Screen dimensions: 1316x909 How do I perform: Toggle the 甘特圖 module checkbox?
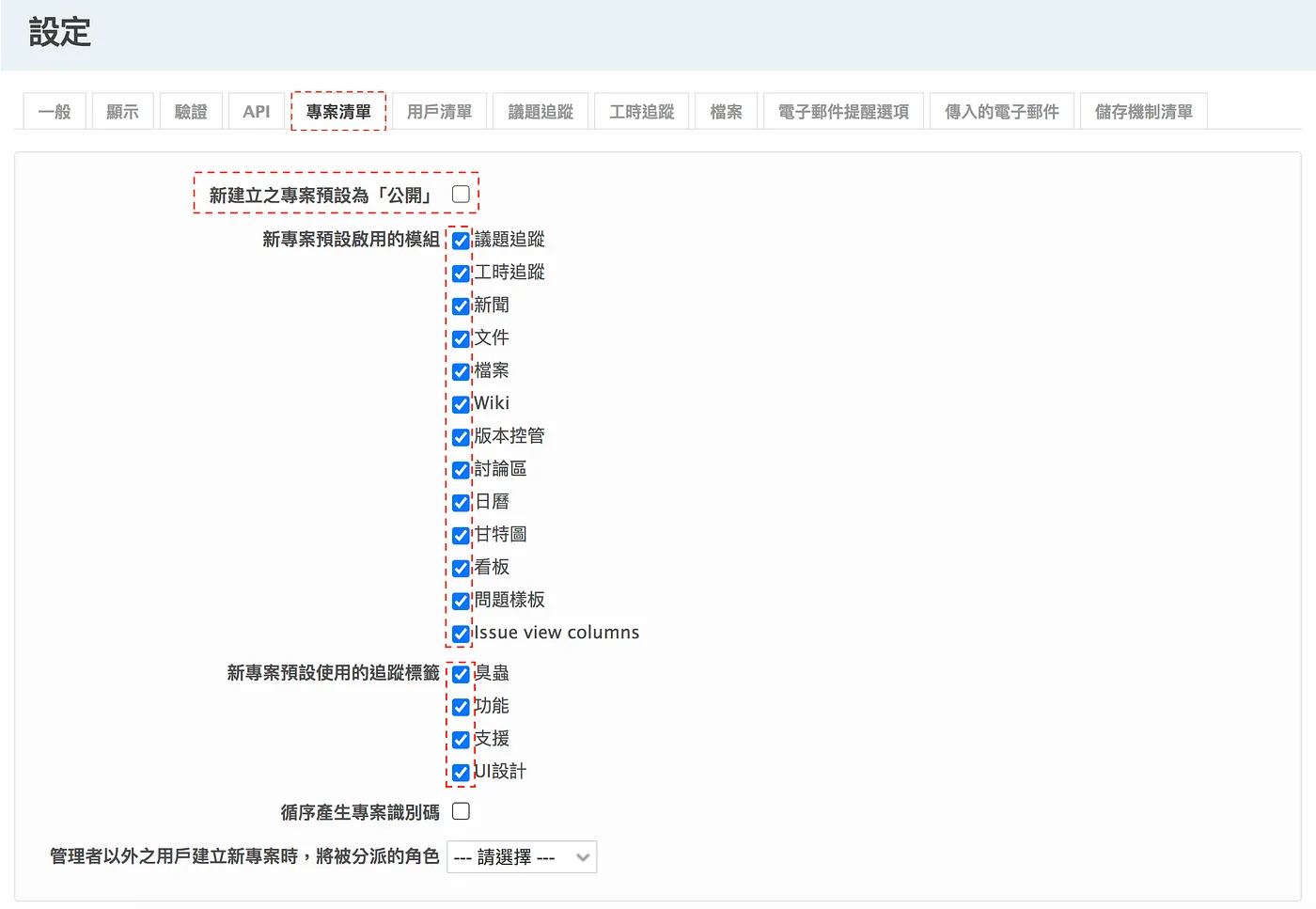click(x=461, y=536)
